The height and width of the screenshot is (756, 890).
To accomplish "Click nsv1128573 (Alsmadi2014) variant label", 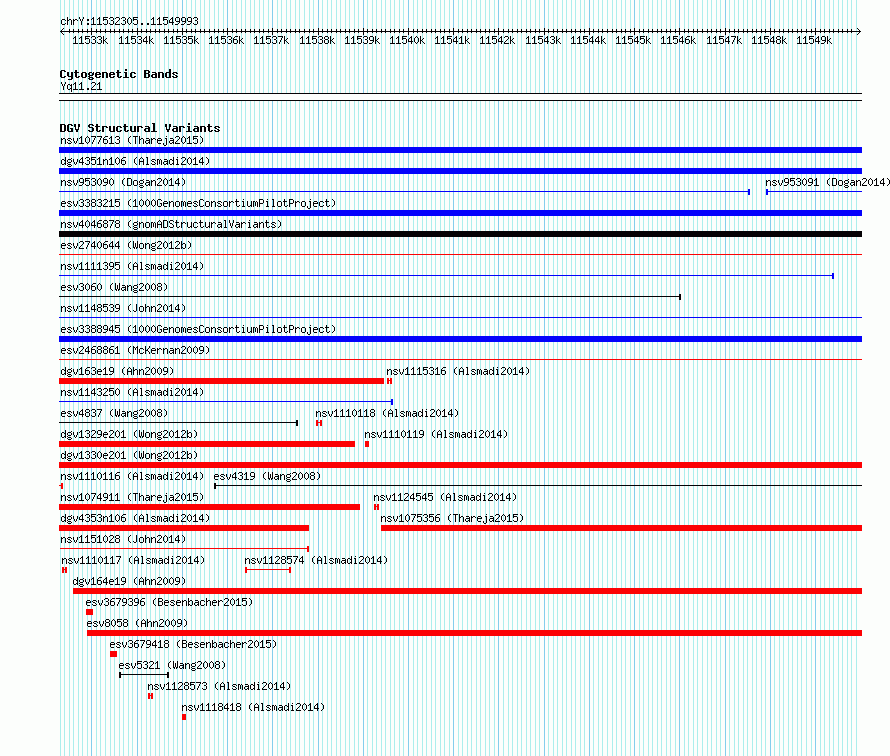I will pyautogui.click(x=219, y=686).
